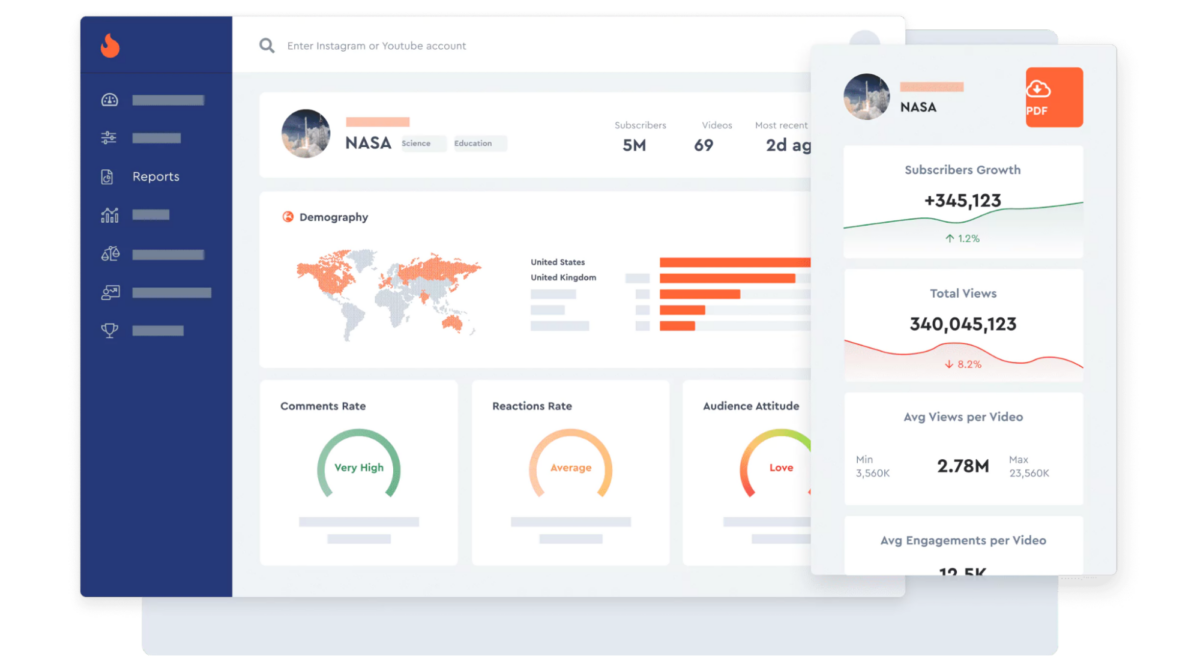This screenshot has height=656, width=1200.
Task: Open the filter settings sliders icon
Action: click(x=109, y=137)
